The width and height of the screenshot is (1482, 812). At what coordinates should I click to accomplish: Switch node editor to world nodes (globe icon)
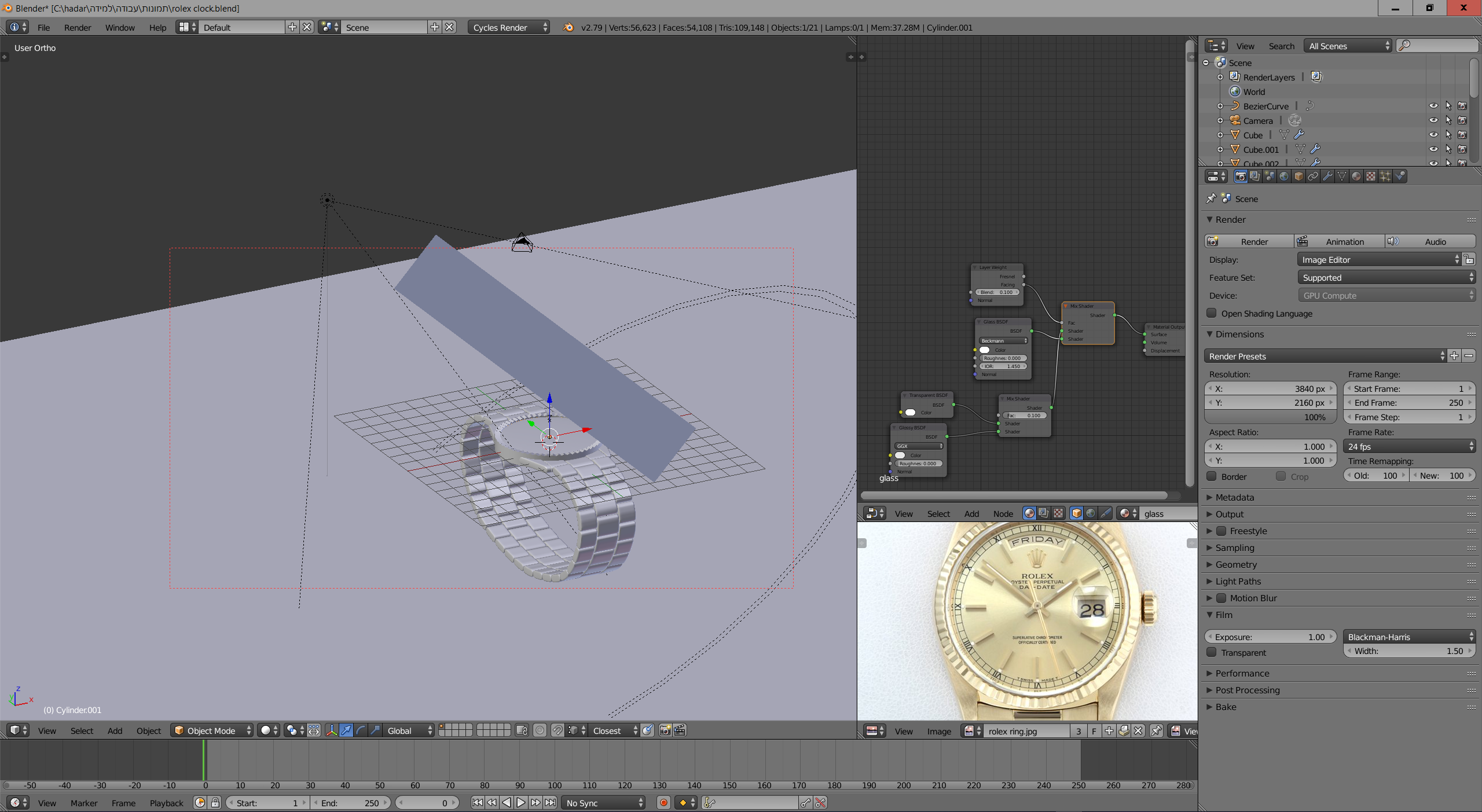point(1091,513)
